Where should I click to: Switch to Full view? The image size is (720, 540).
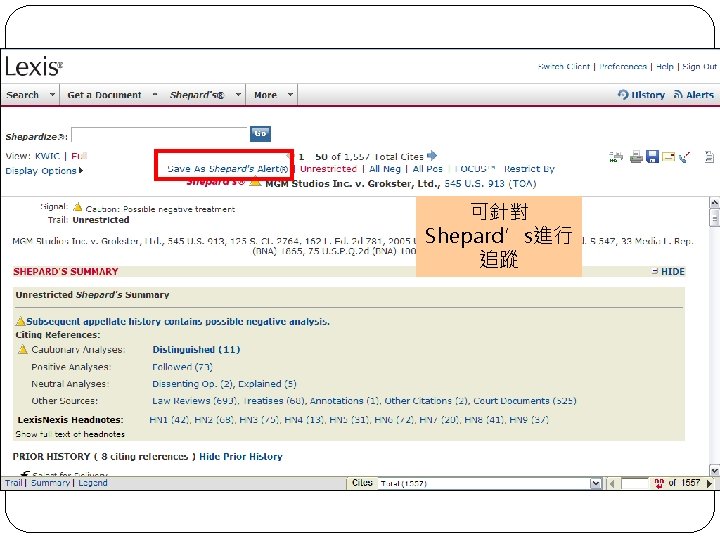point(79,156)
